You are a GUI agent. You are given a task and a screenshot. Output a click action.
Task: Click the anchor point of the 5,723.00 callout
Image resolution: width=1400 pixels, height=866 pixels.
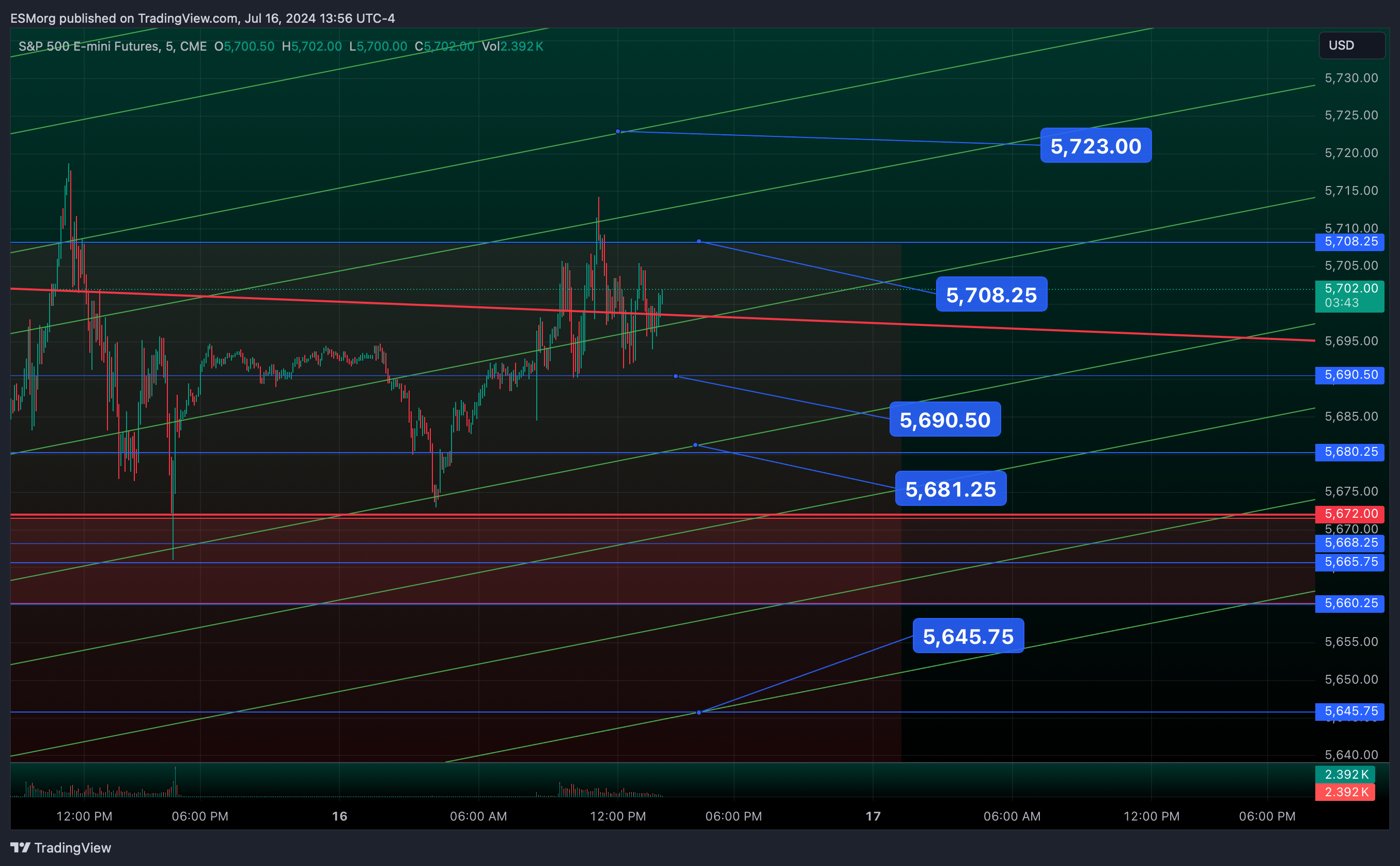click(x=618, y=131)
